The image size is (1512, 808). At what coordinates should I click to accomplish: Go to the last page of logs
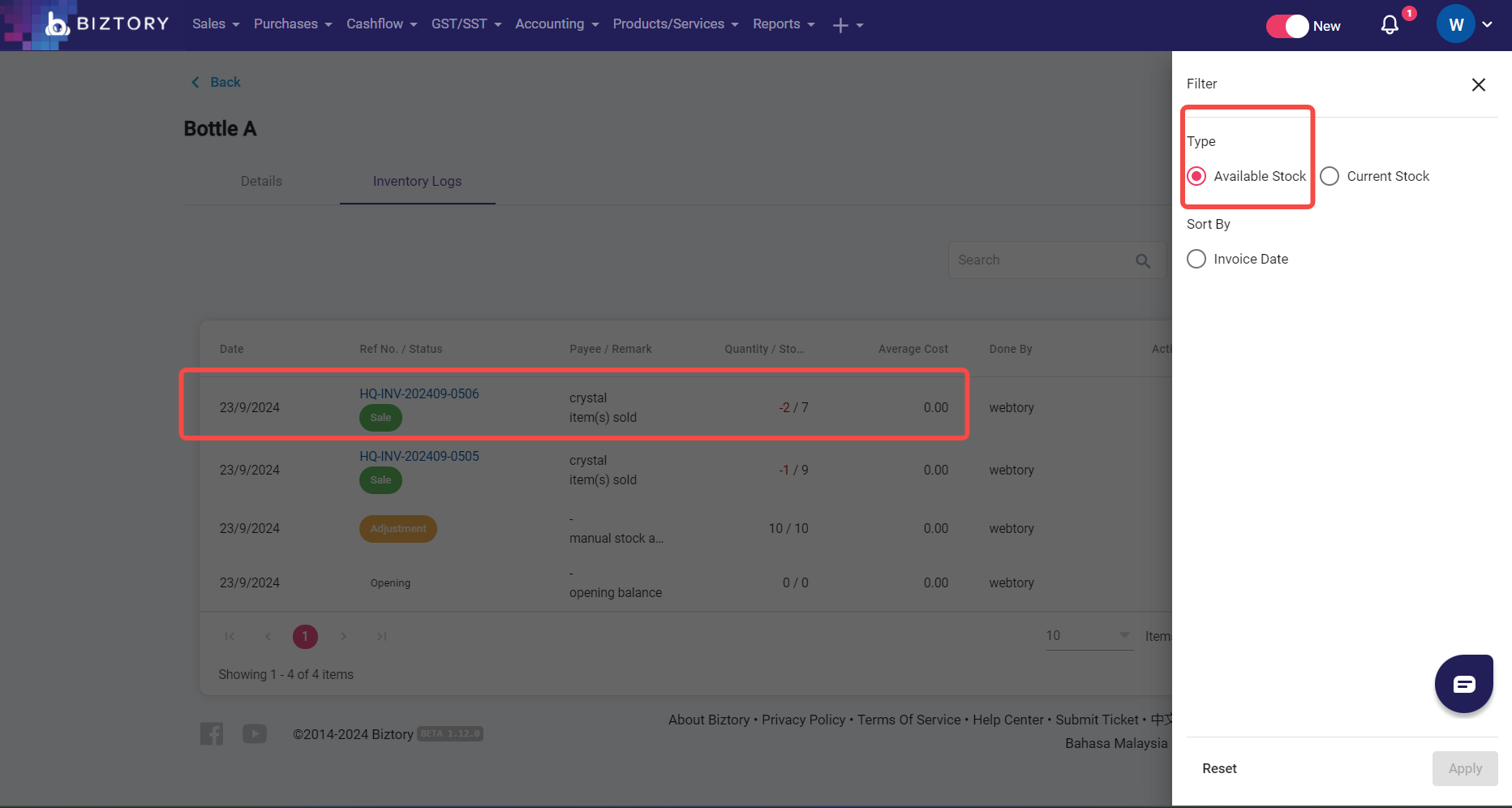[x=381, y=637]
